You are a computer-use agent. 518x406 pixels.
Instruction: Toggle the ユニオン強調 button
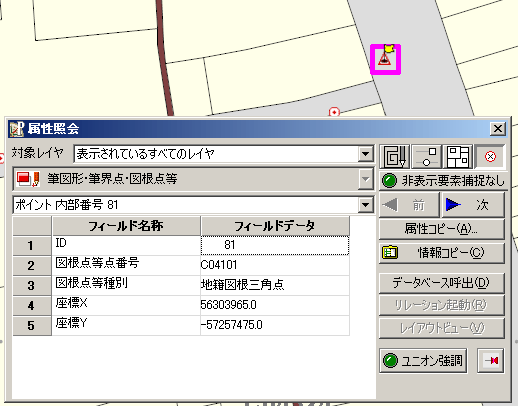423,360
